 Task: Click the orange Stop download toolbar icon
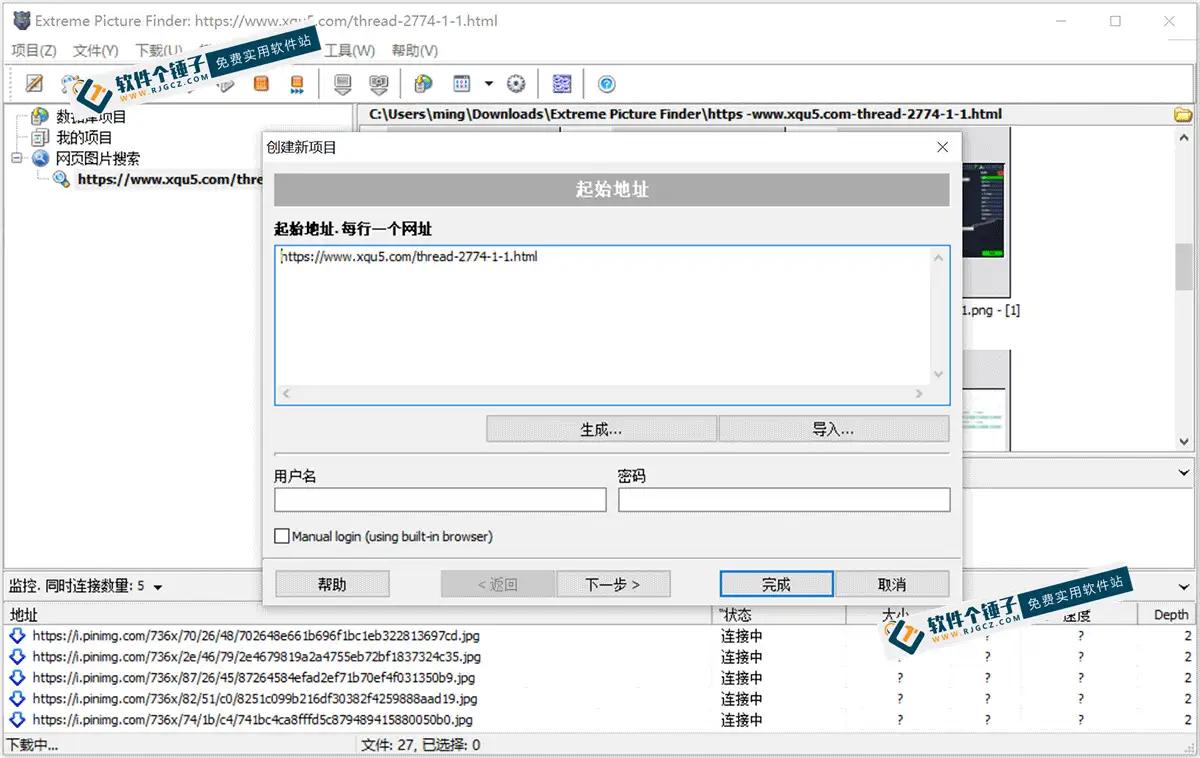261,84
